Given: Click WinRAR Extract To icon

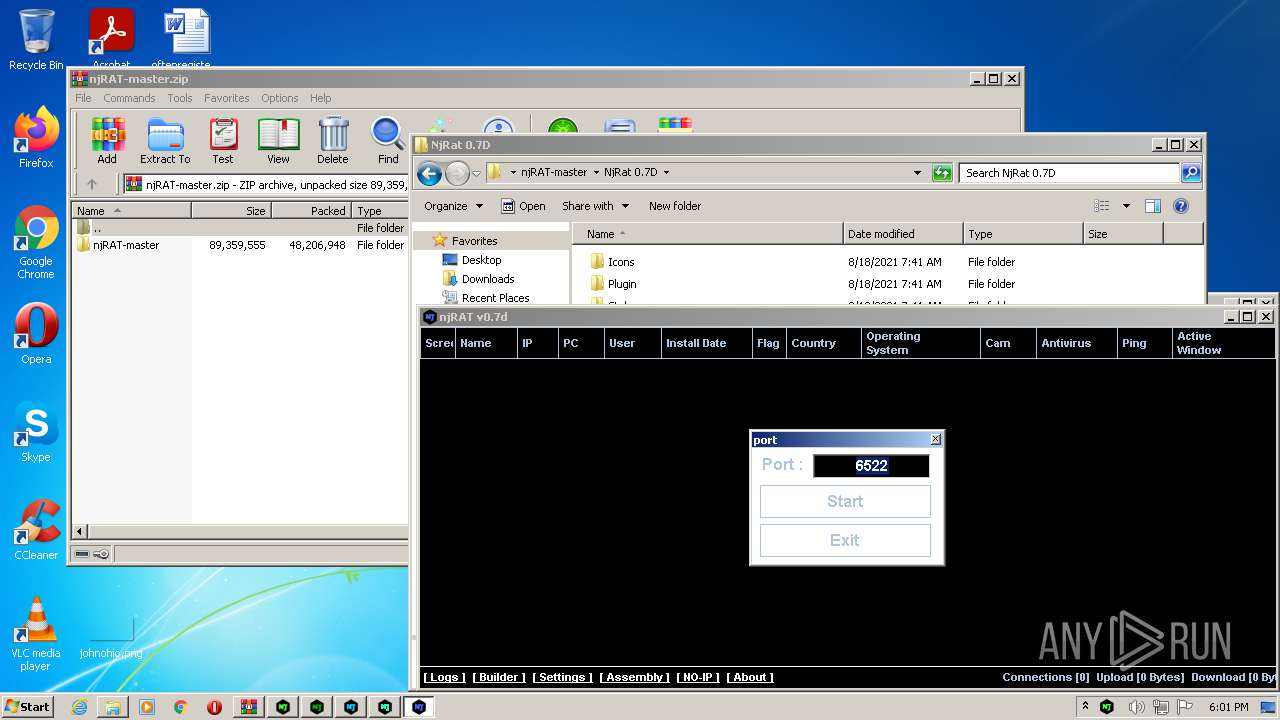Looking at the screenshot, I should click(x=165, y=140).
